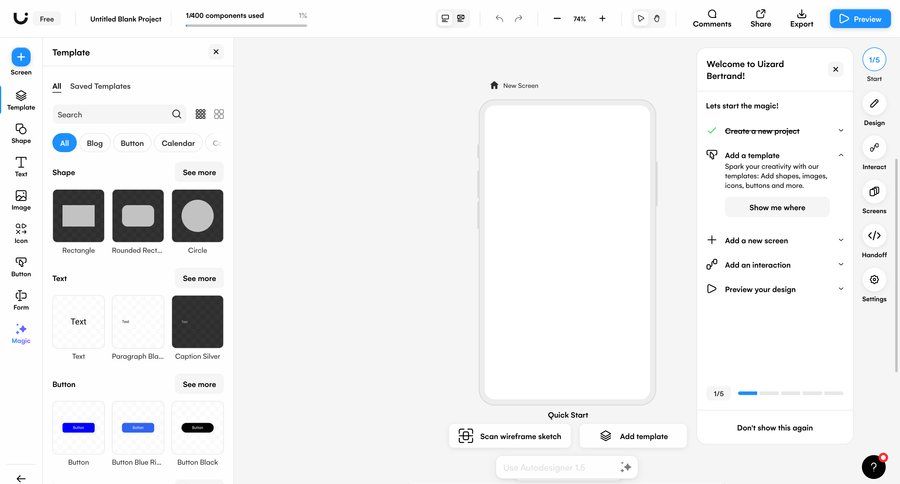
Task: Select the All filter chip
Action: click(64, 143)
